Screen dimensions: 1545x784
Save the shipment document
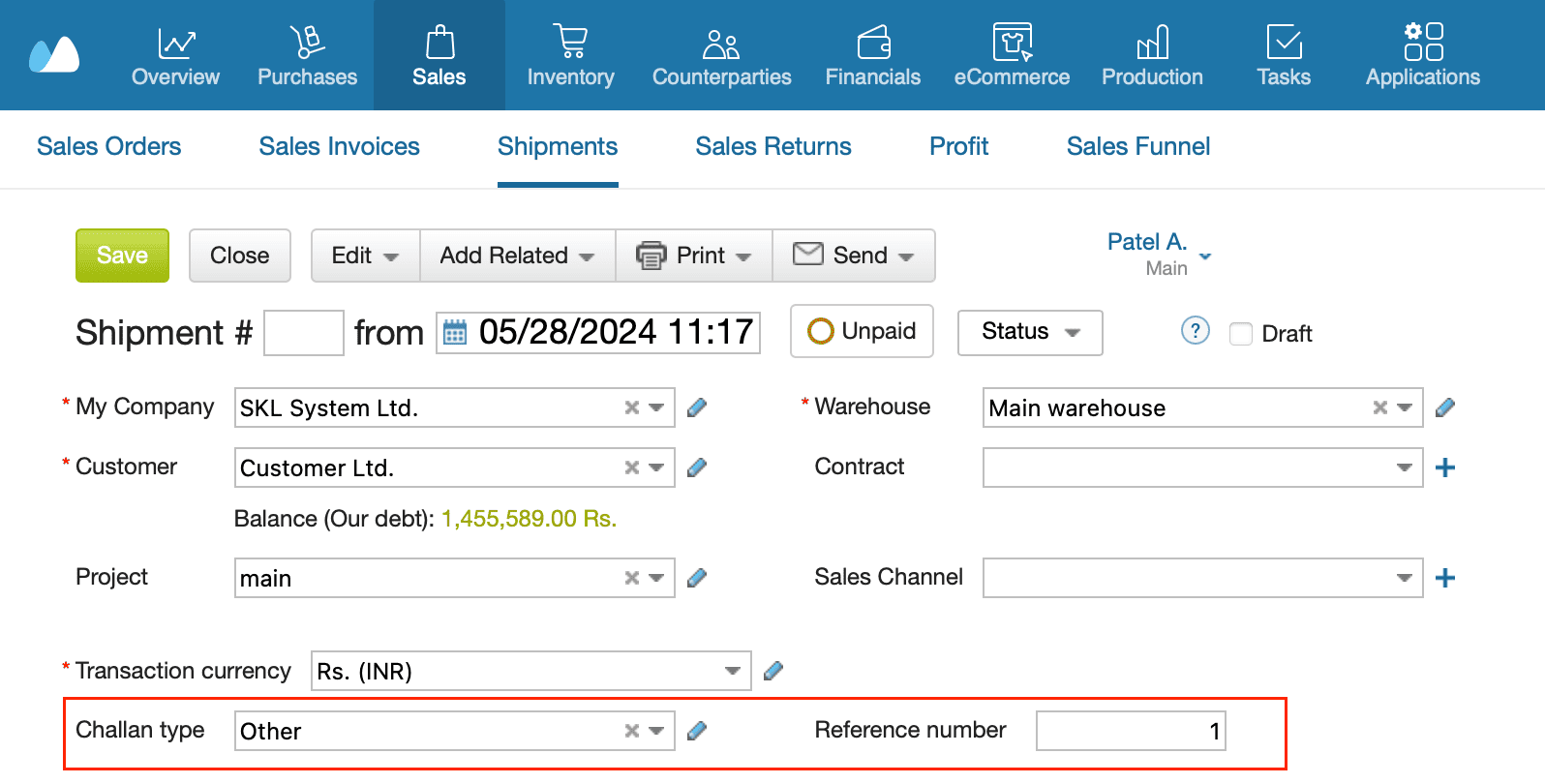122,256
